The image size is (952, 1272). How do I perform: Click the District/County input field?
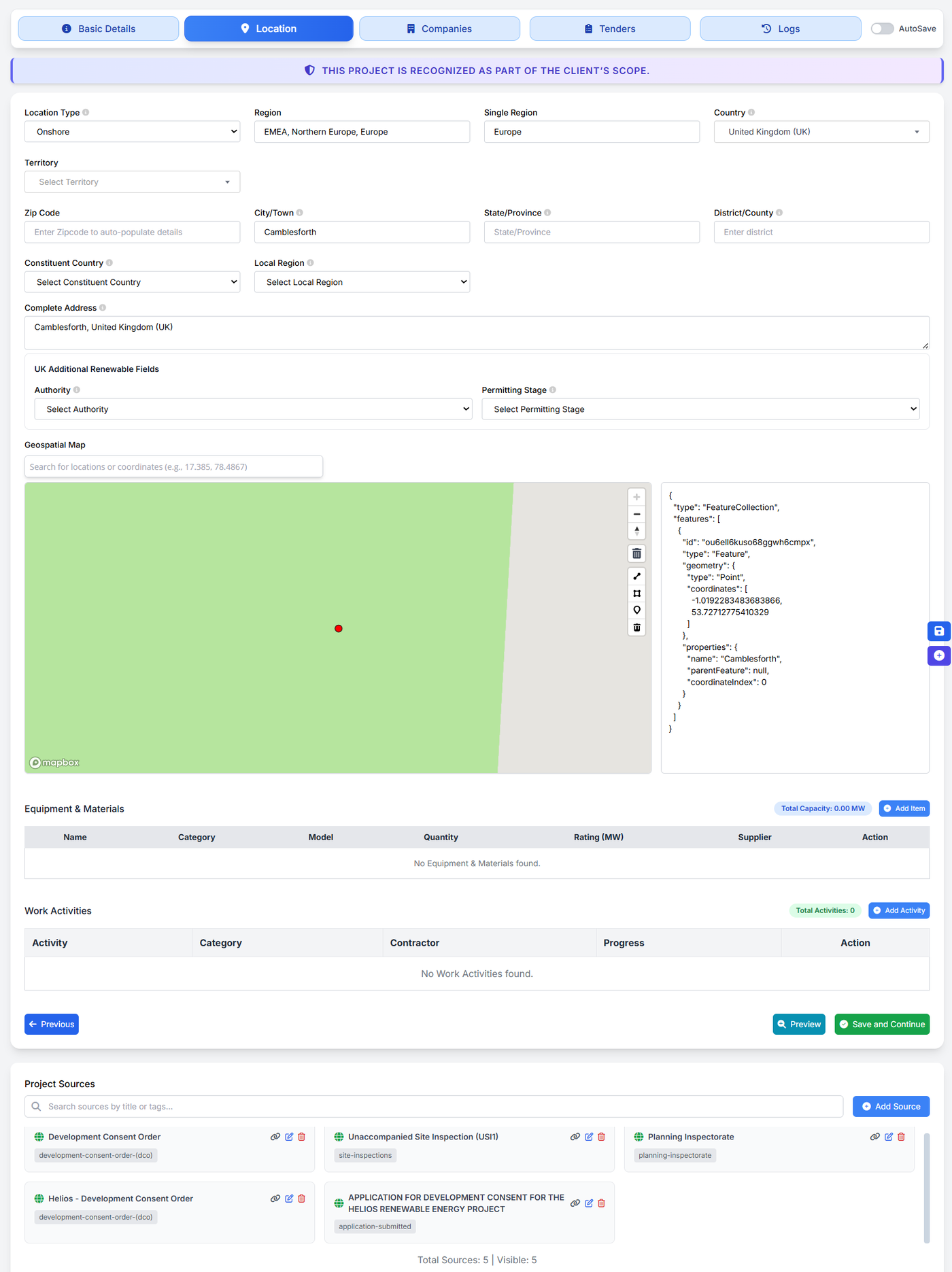[x=821, y=233]
